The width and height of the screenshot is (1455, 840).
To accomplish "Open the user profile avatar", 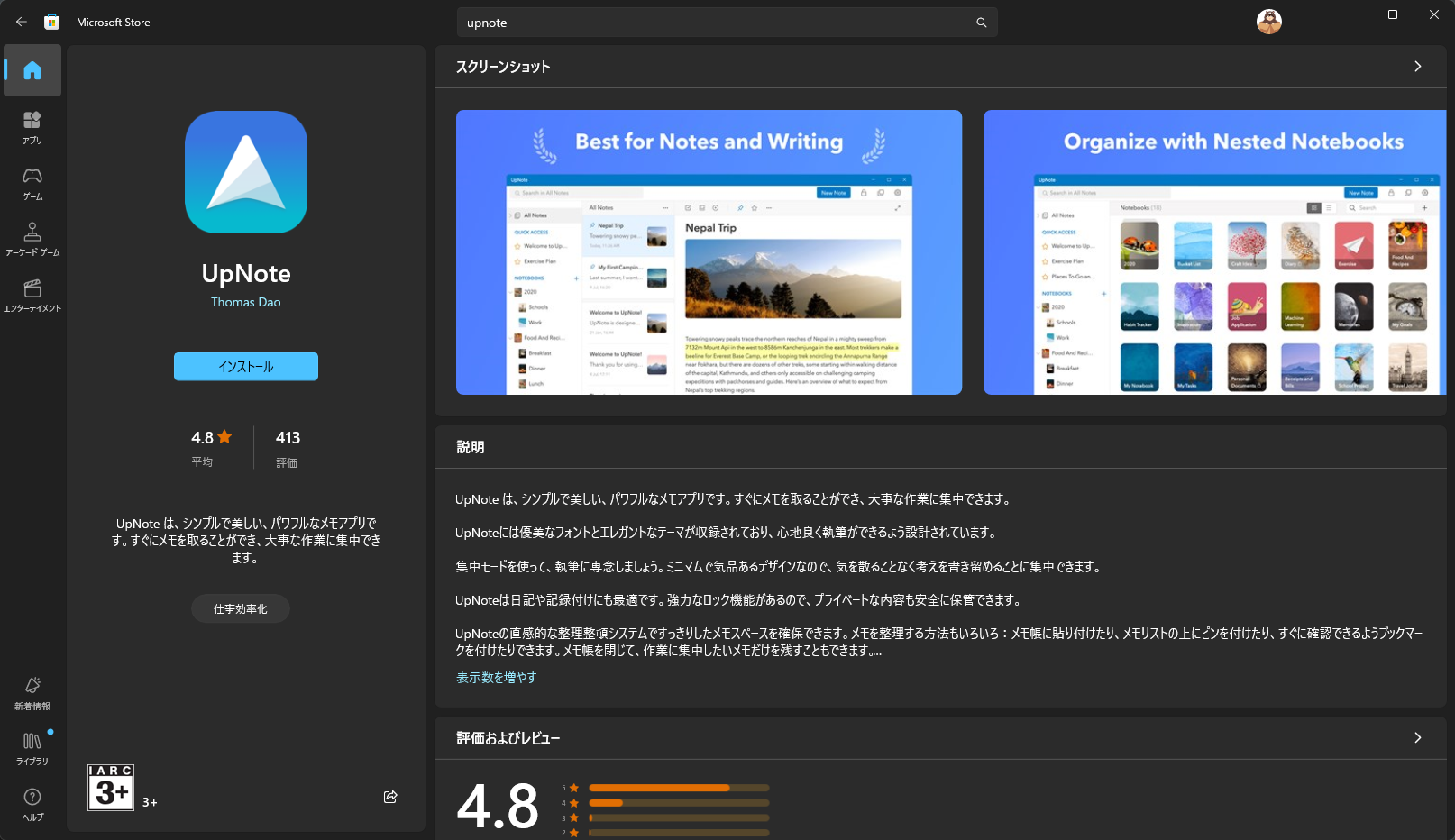I will tap(1269, 22).
